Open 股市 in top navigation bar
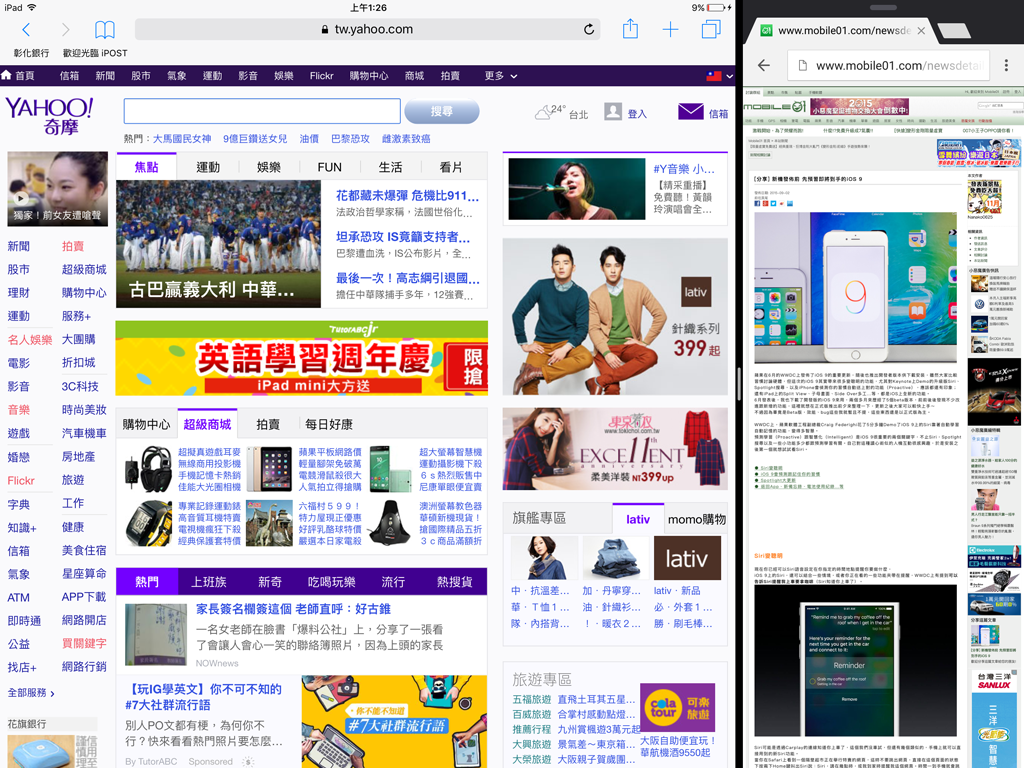 point(140,76)
